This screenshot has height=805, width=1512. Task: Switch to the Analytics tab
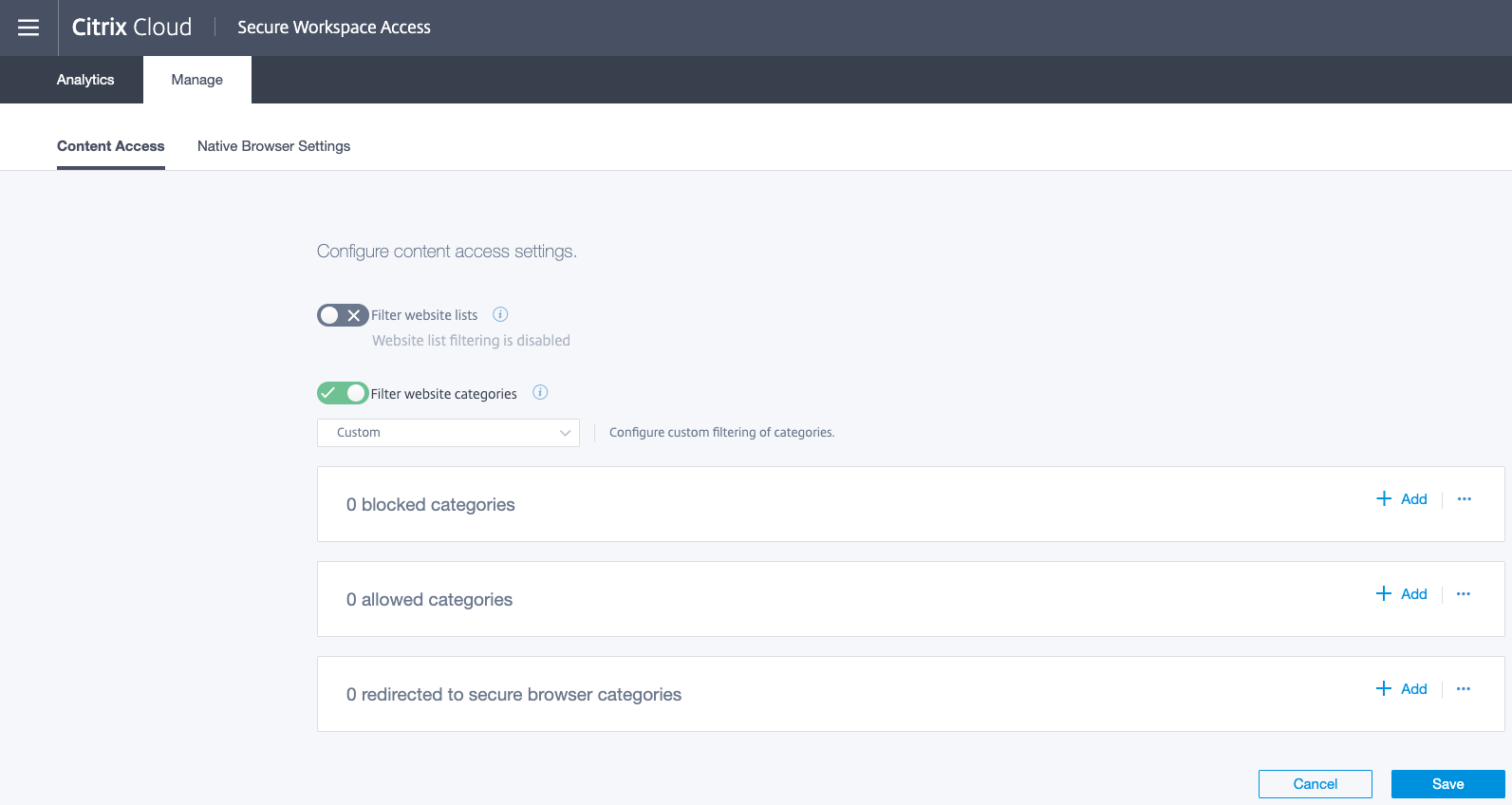tap(85, 80)
